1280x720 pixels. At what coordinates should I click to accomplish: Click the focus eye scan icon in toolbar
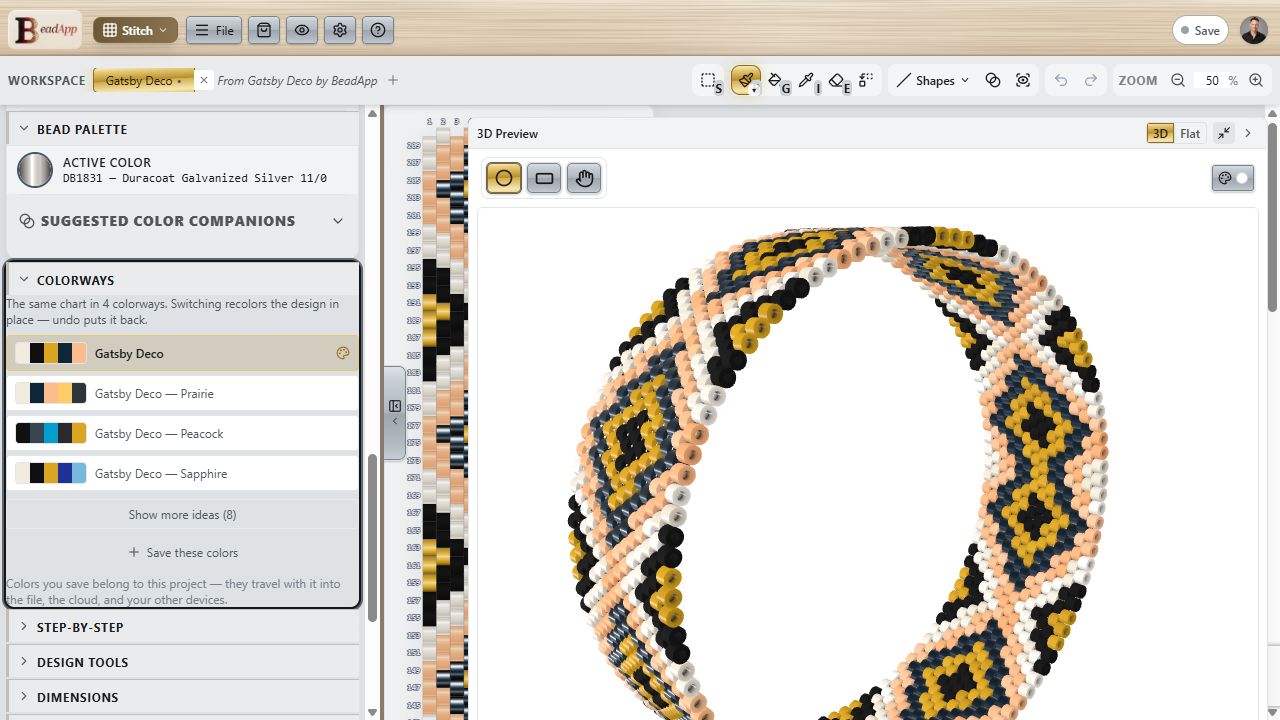coord(1023,80)
